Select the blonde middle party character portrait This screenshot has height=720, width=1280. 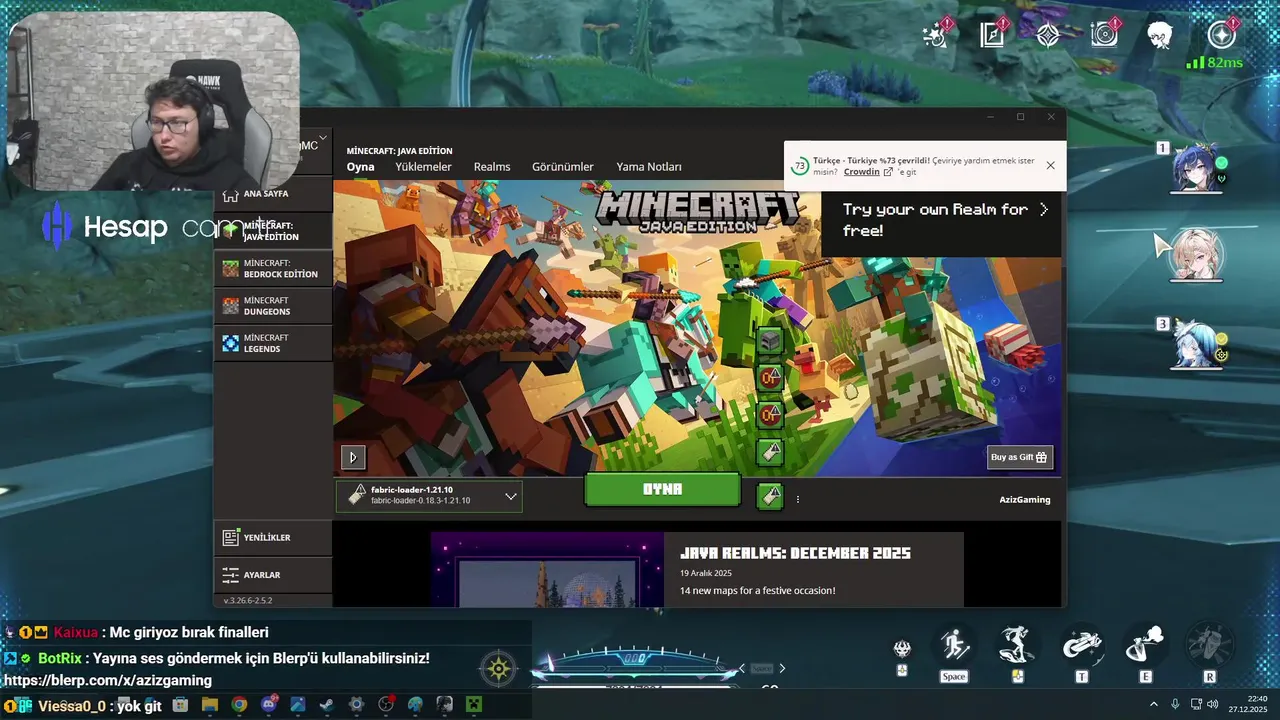coord(1196,255)
